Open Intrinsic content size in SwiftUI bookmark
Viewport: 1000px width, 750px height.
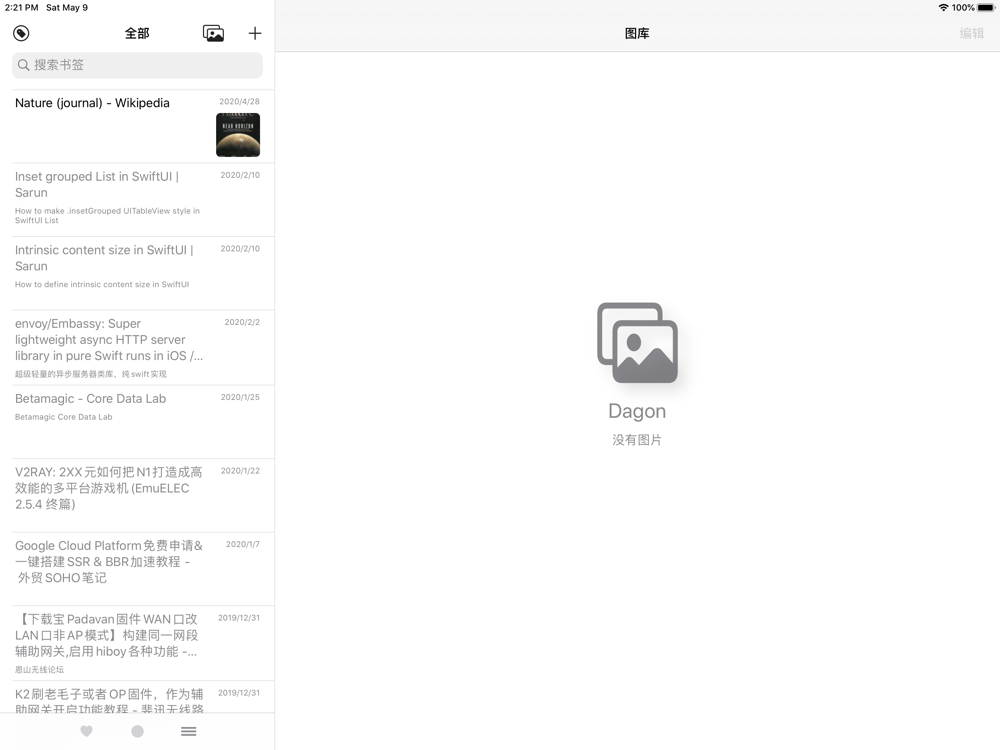click(137, 274)
